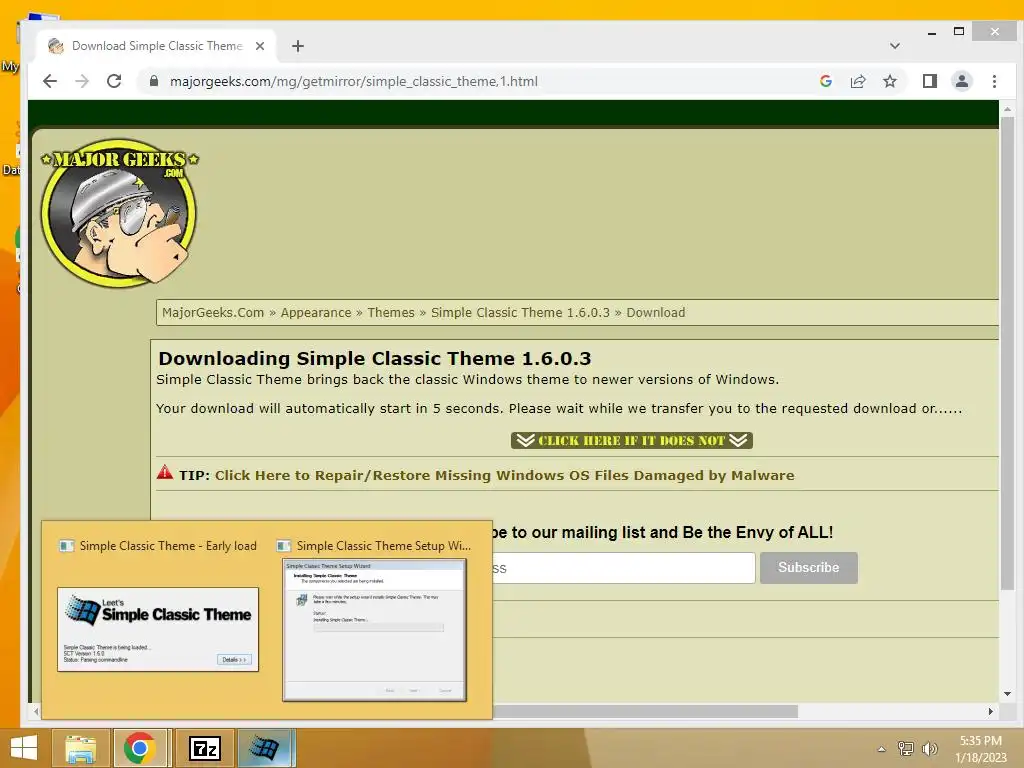Click the scroll down arrow
Screen dimensions: 1024x768
pos(1007,694)
